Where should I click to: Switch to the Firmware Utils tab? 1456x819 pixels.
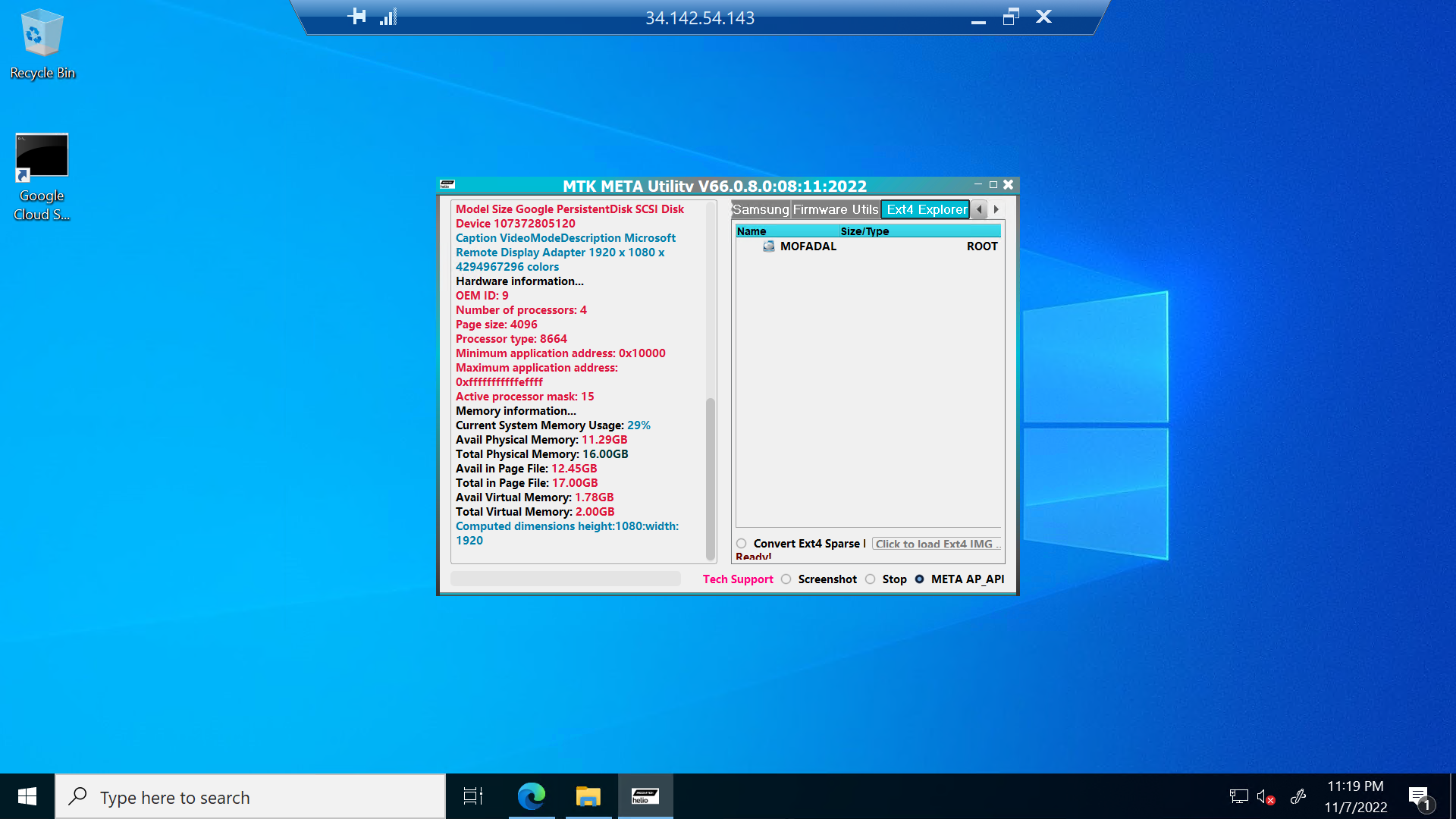(x=836, y=209)
